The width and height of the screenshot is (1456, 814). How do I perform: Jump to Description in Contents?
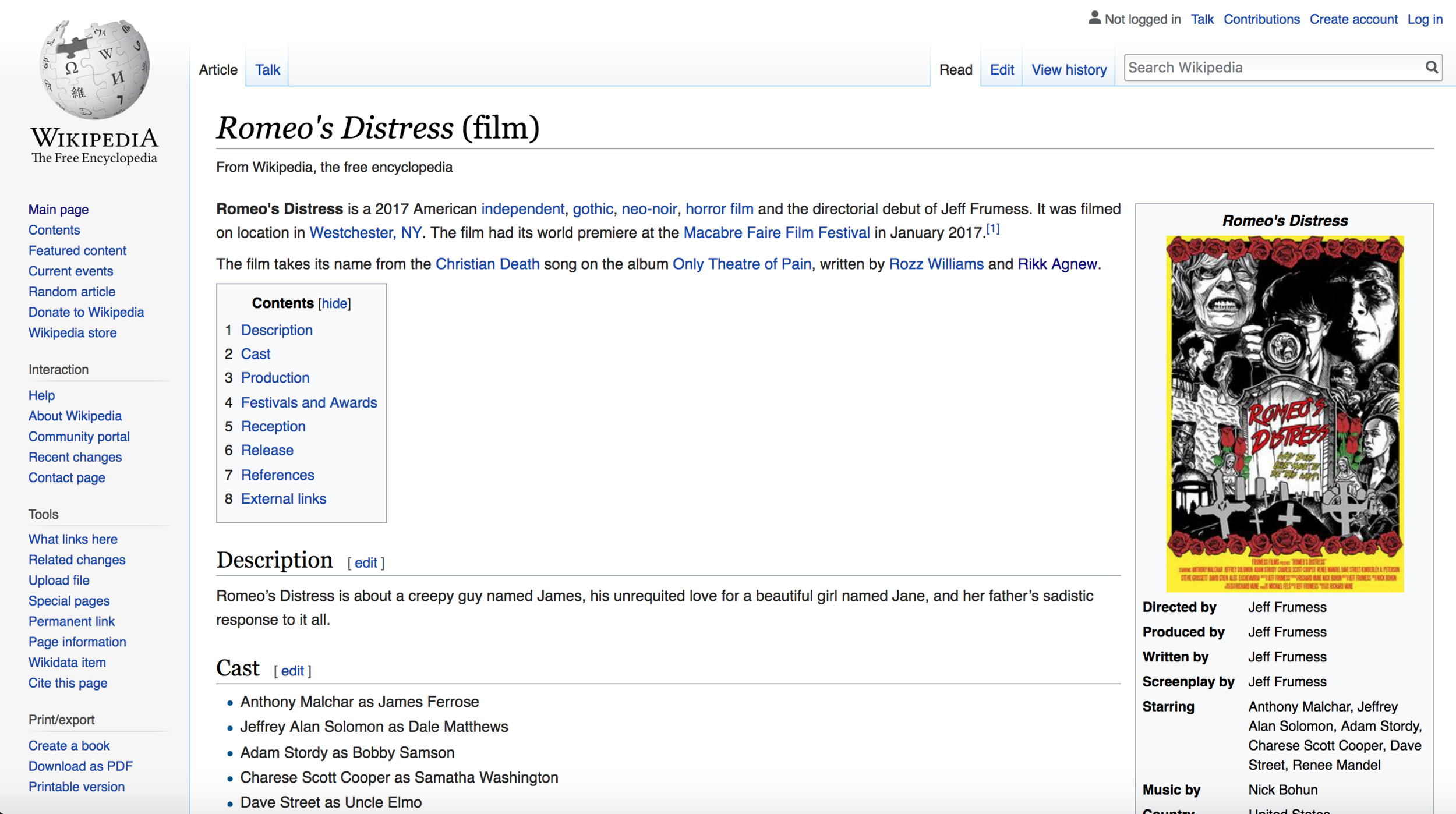[277, 330]
